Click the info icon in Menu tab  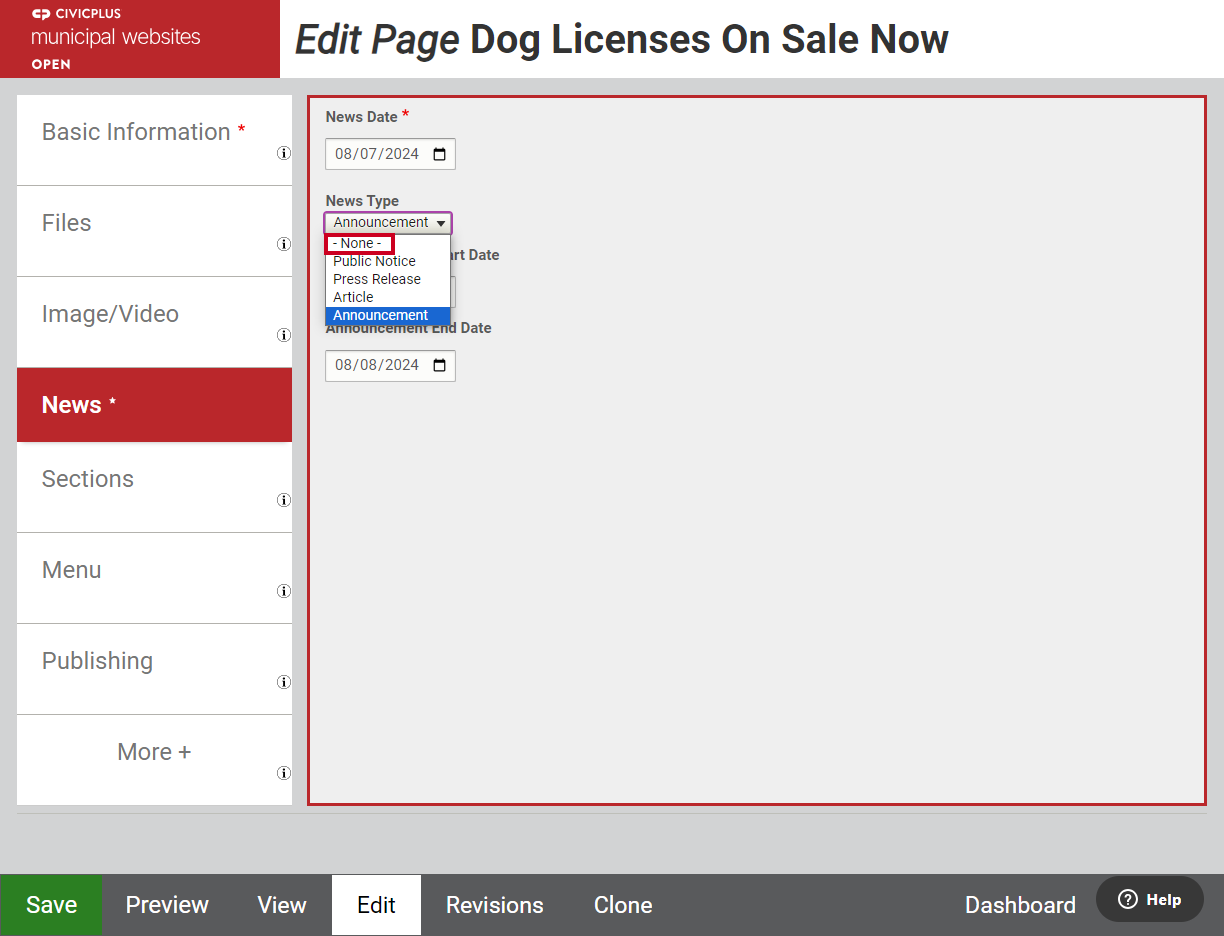coord(284,591)
